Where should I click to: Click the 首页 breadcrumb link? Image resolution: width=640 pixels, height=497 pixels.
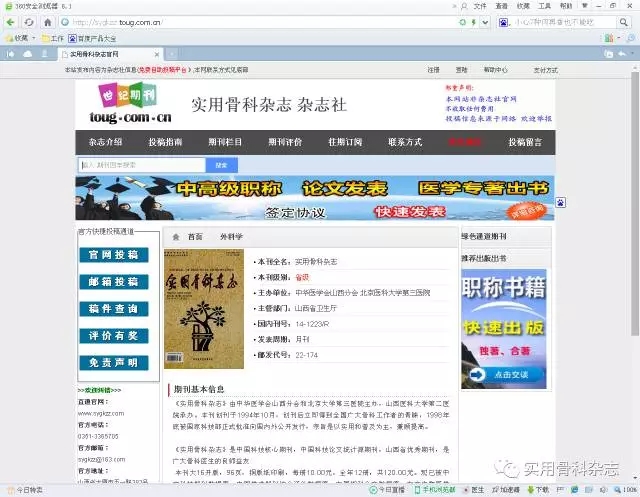(x=195, y=237)
